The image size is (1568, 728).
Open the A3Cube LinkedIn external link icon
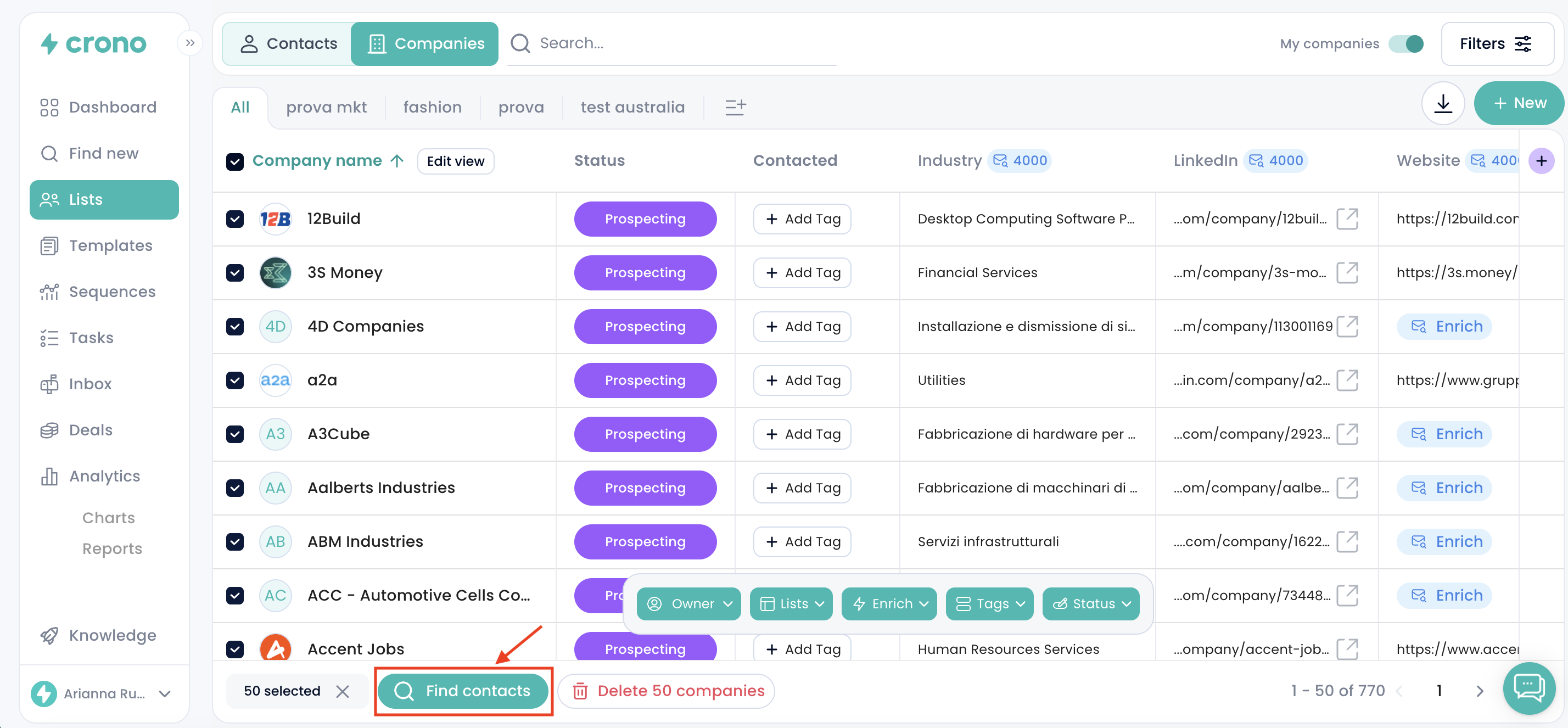[x=1347, y=433]
